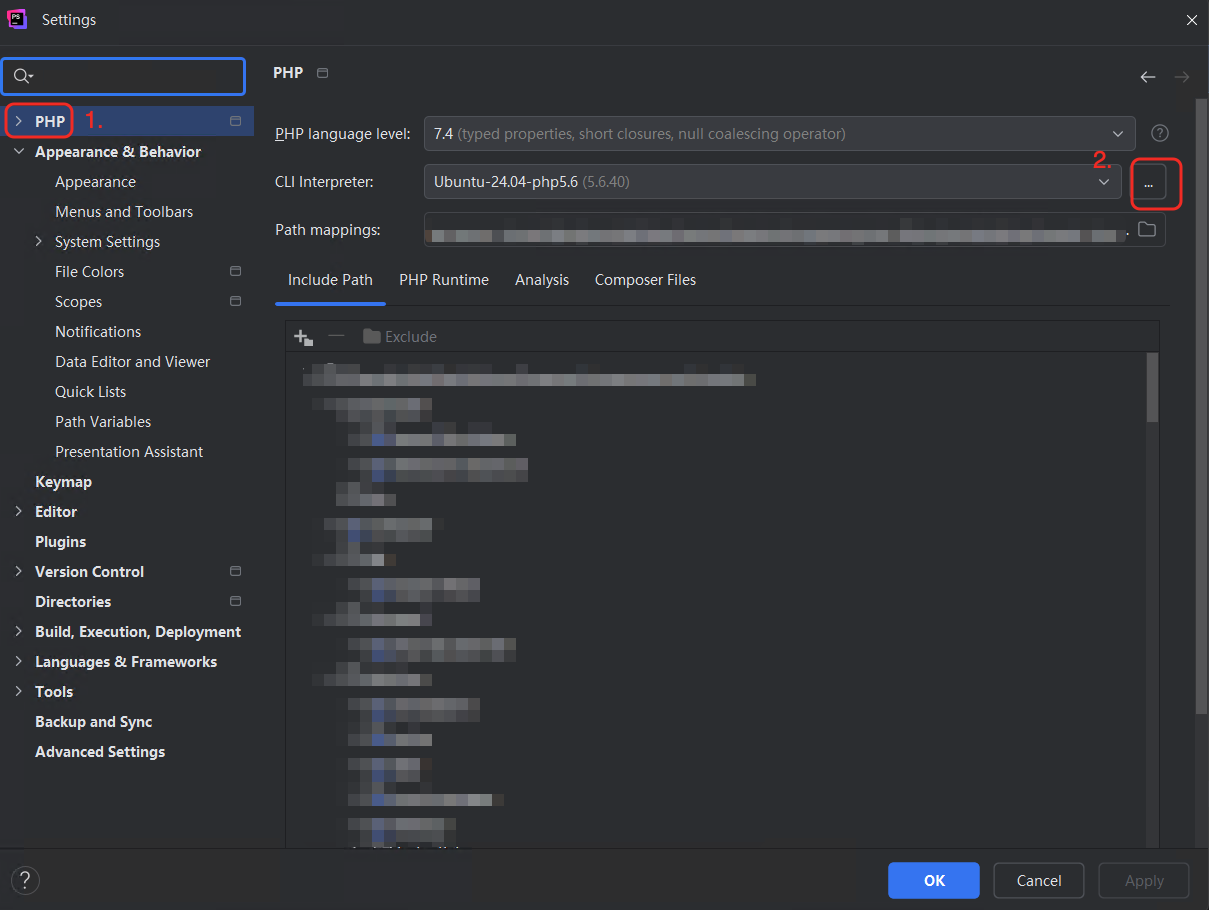Click the remove include path minus icon

[x=336, y=336]
